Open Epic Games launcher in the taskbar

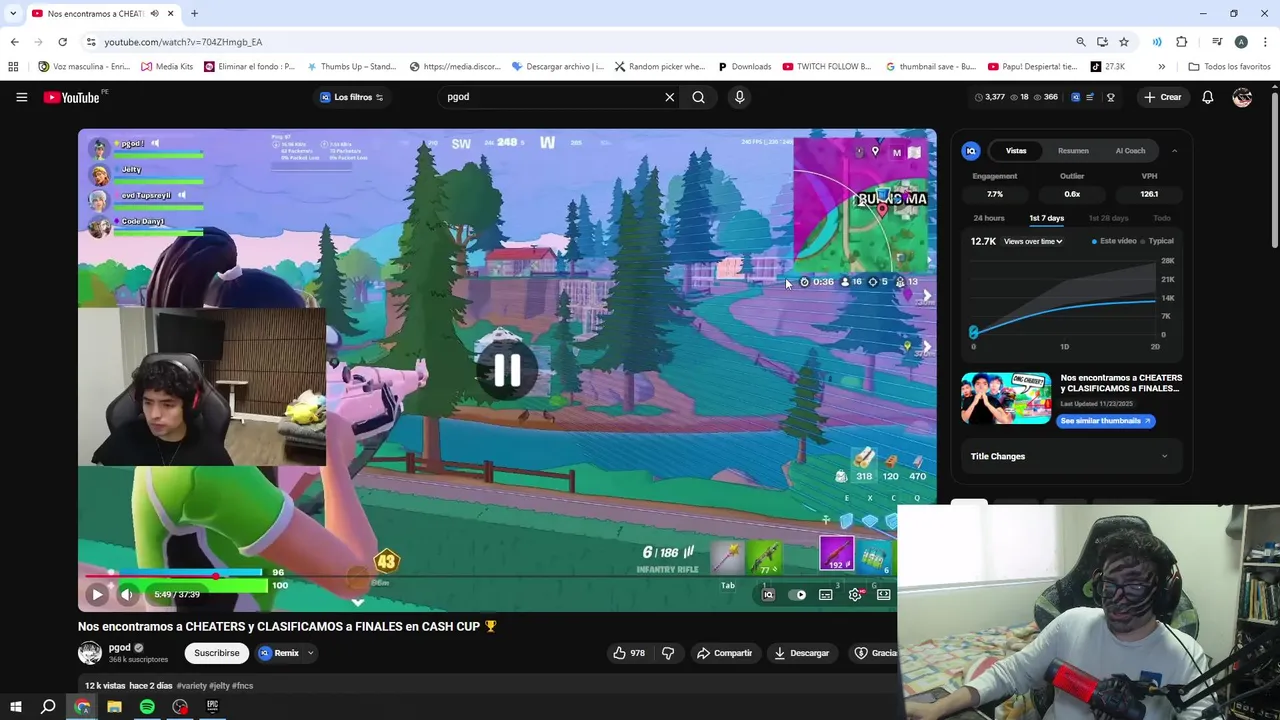(212, 707)
